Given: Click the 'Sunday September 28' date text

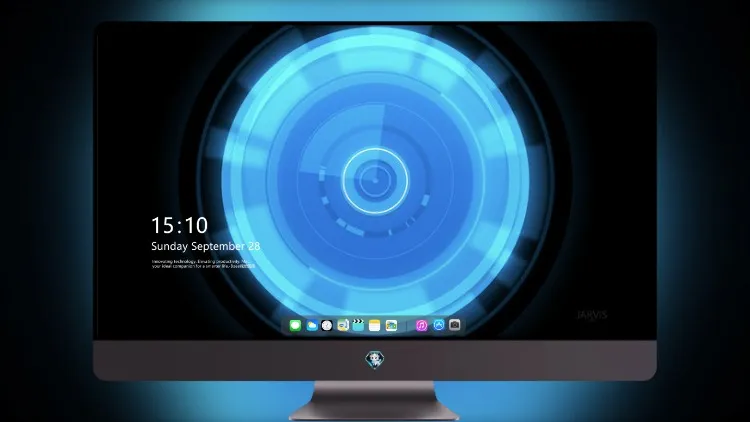Looking at the screenshot, I should 206,246.
